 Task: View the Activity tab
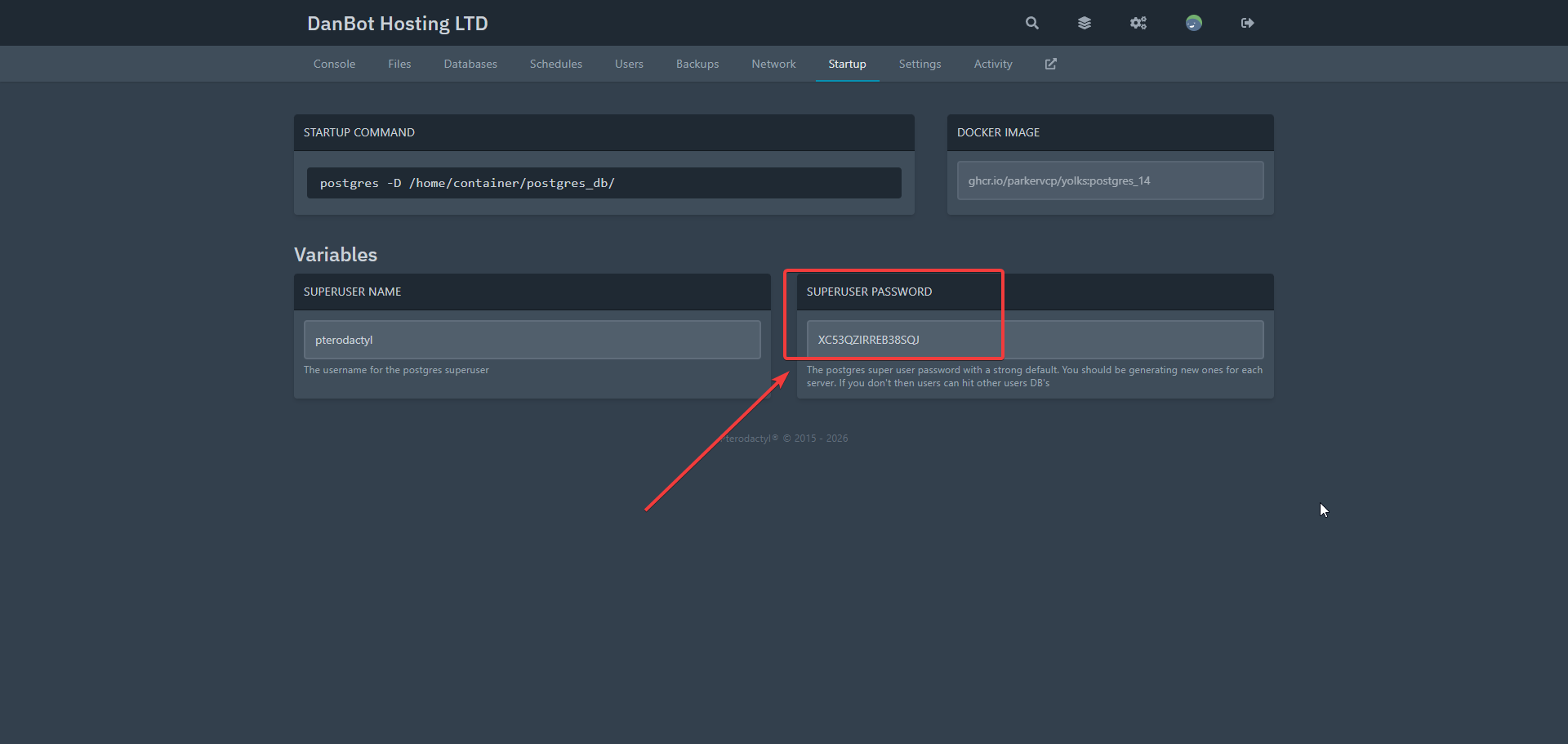click(992, 64)
